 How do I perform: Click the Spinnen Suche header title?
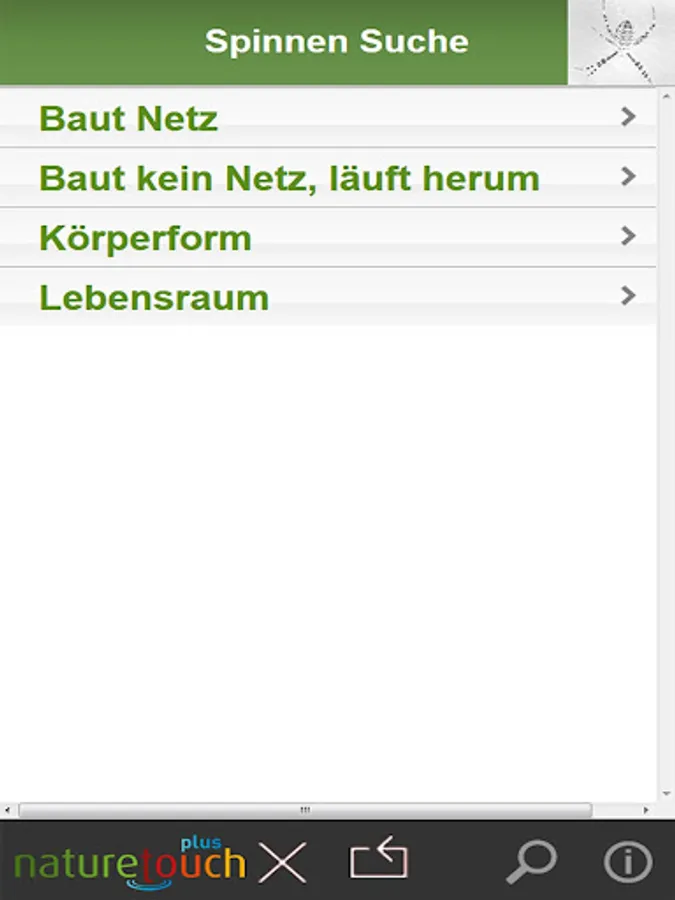(336, 42)
